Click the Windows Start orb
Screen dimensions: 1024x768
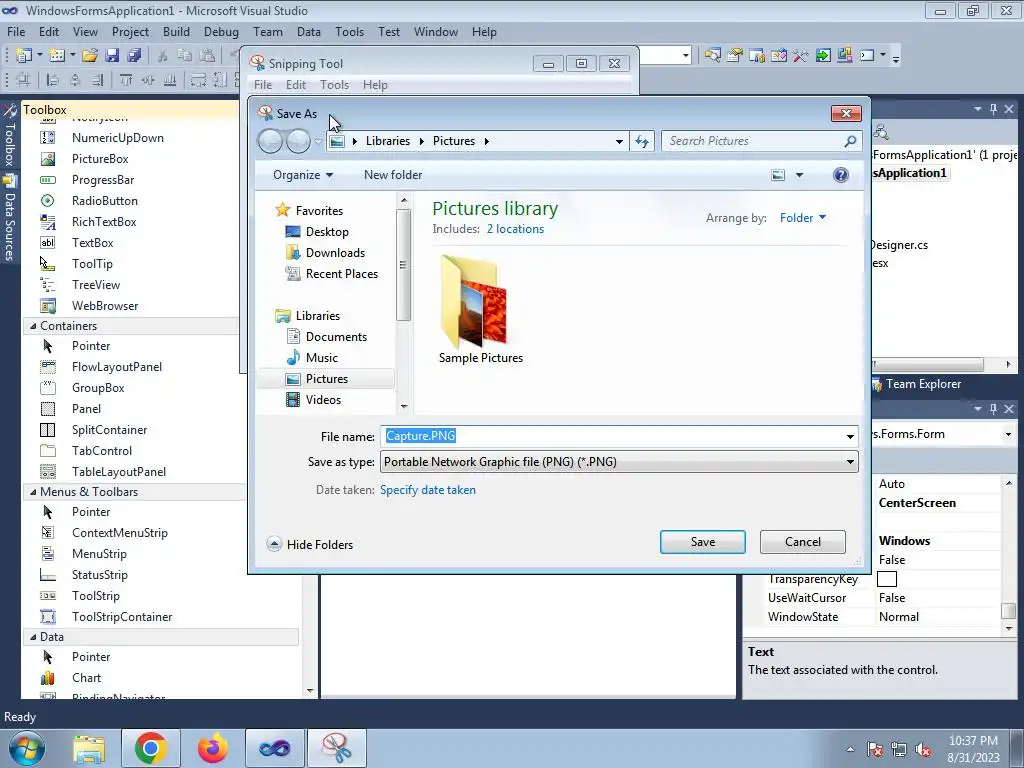(x=26, y=748)
